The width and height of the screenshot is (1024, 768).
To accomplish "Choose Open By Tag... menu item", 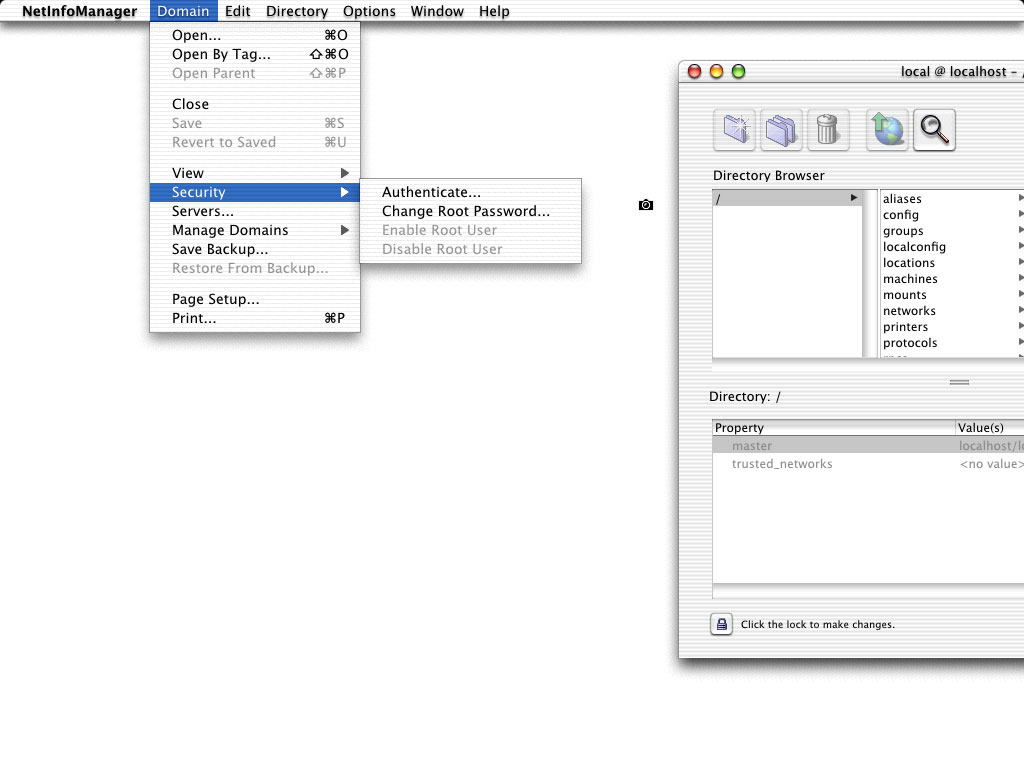I will tap(255, 54).
